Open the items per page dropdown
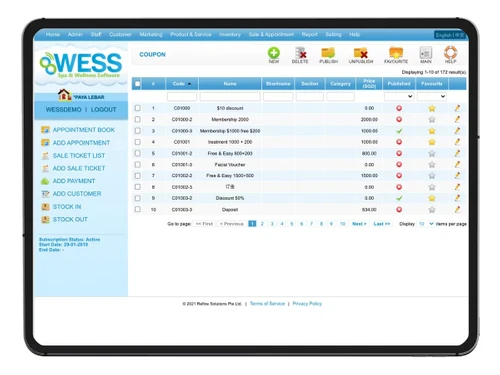Viewport: 500px width, 375px height. (x=426, y=224)
